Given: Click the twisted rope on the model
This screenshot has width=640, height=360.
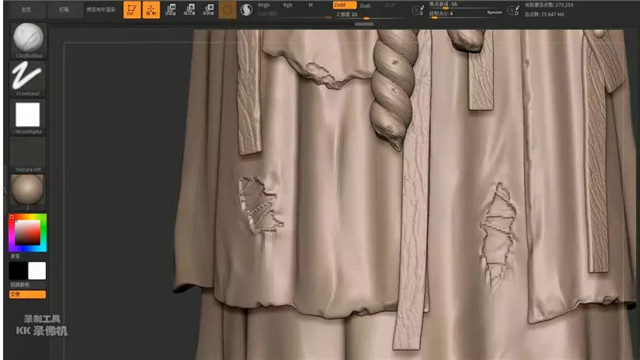Looking at the screenshot, I should point(395,88).
